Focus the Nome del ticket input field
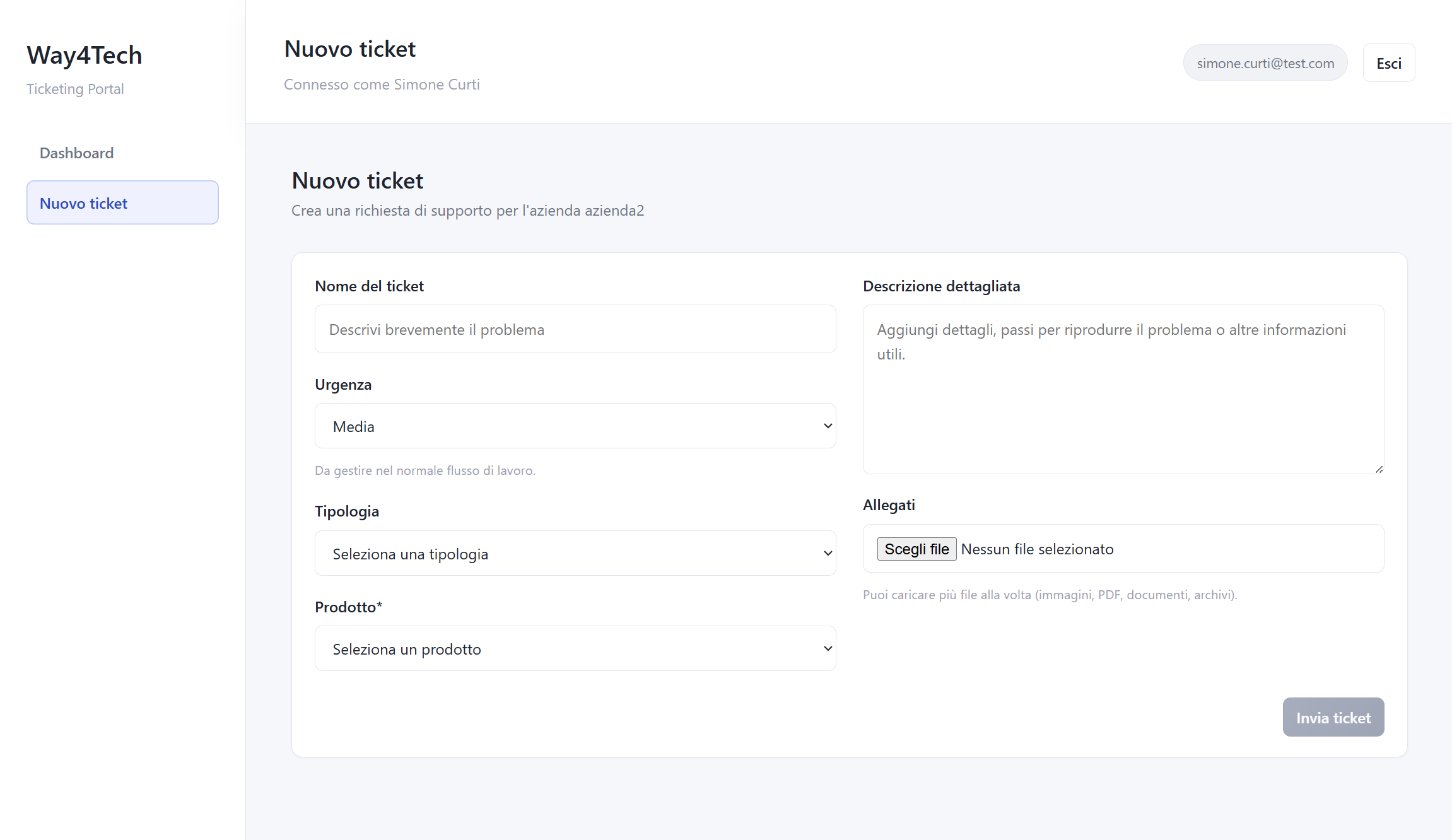This screenshot has width=1452, height=840. [575, 329]
